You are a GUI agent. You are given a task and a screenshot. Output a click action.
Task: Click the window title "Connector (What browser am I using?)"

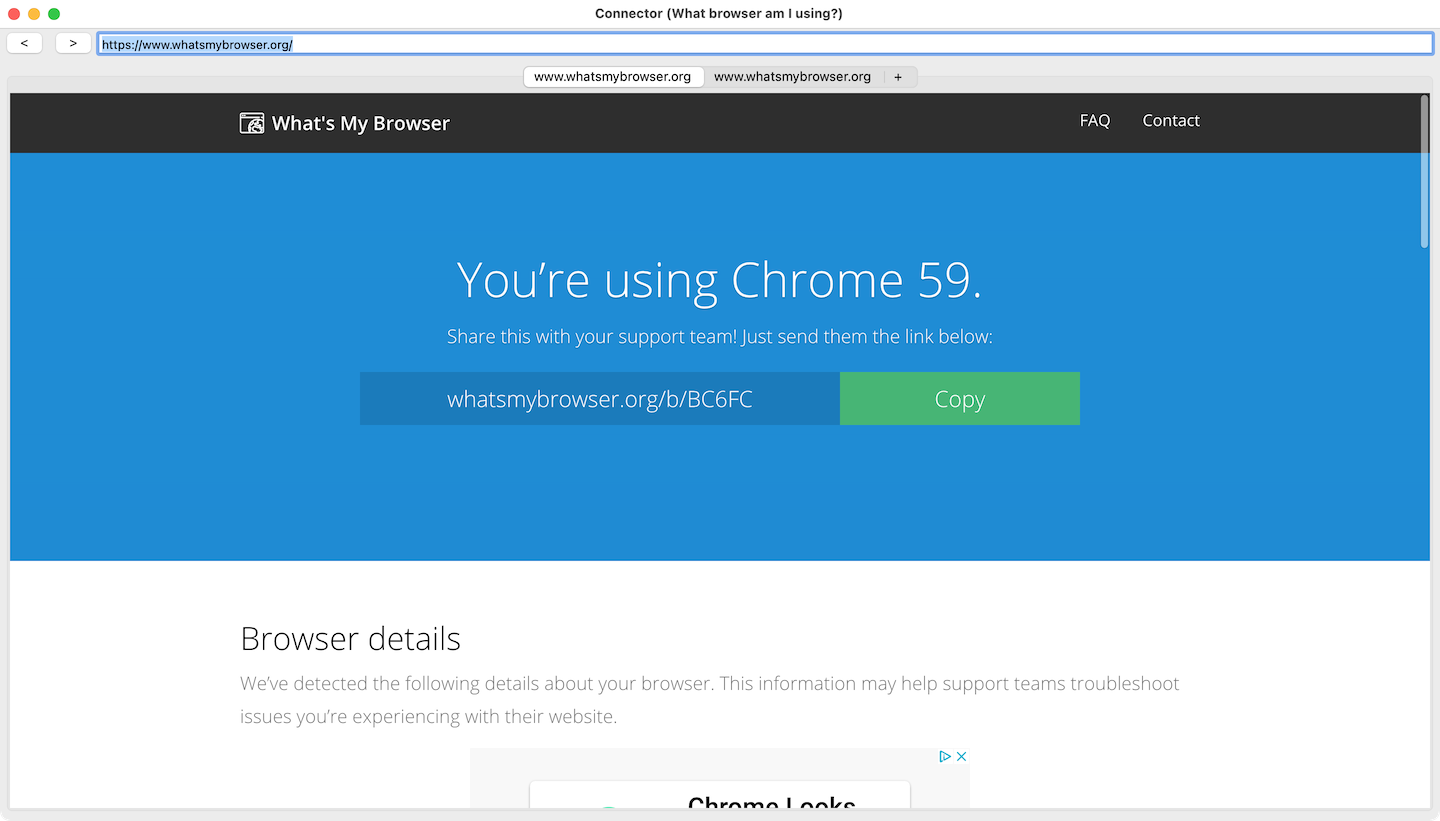(x=719, y=14)
